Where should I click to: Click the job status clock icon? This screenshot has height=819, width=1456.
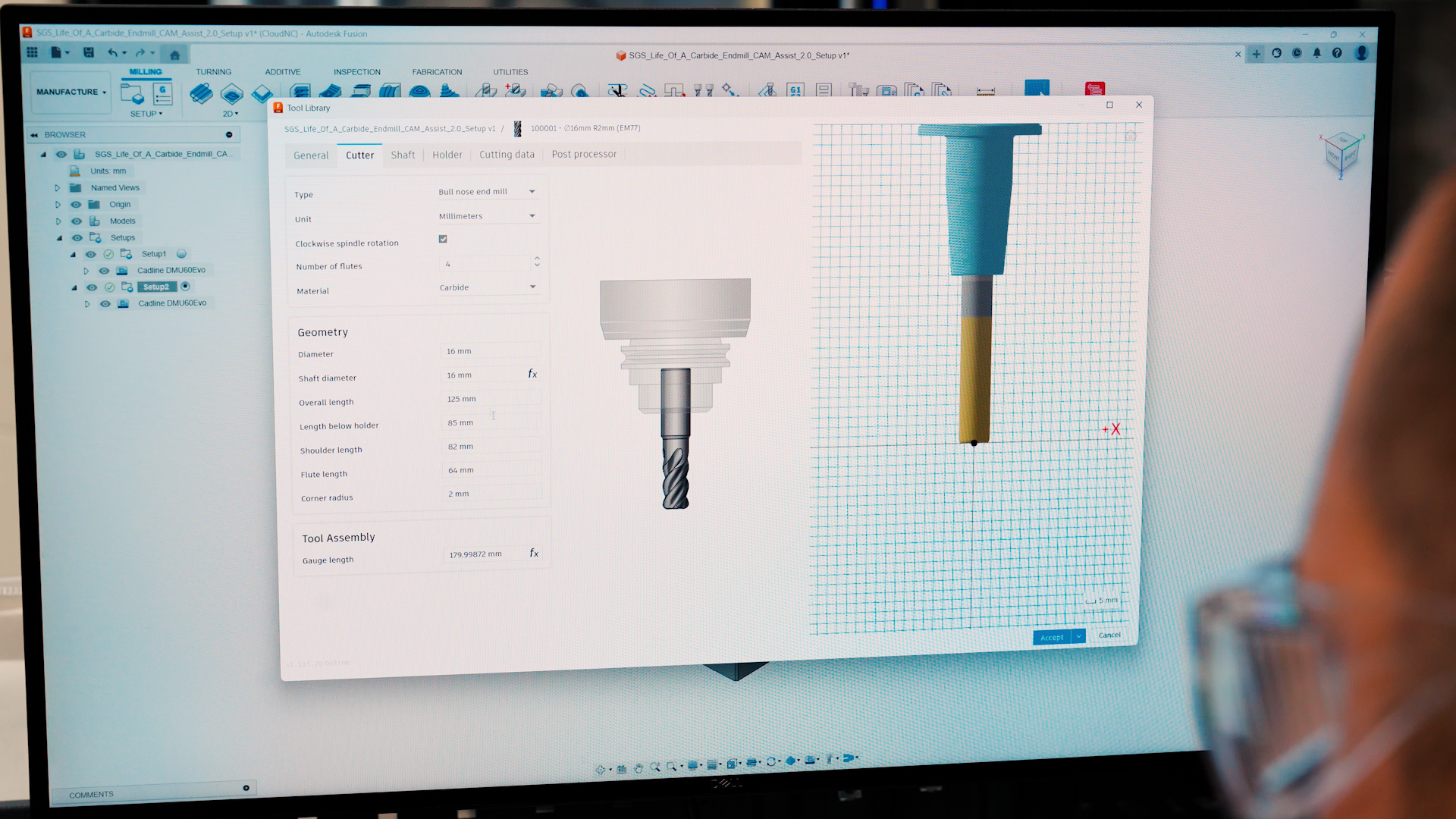pos(1297,53)
